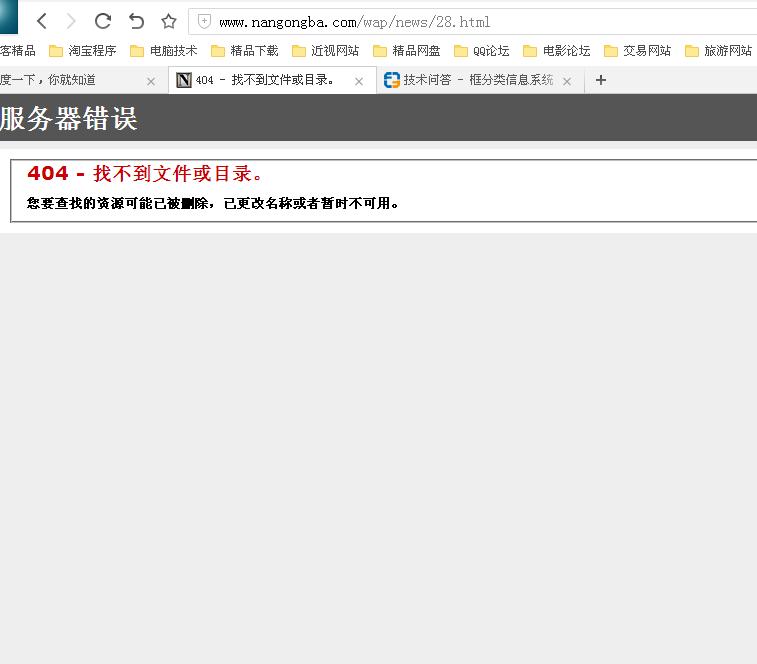
Task: Expand the 电影论坛 bookmark folder
Action: click(x=557, y=51)
